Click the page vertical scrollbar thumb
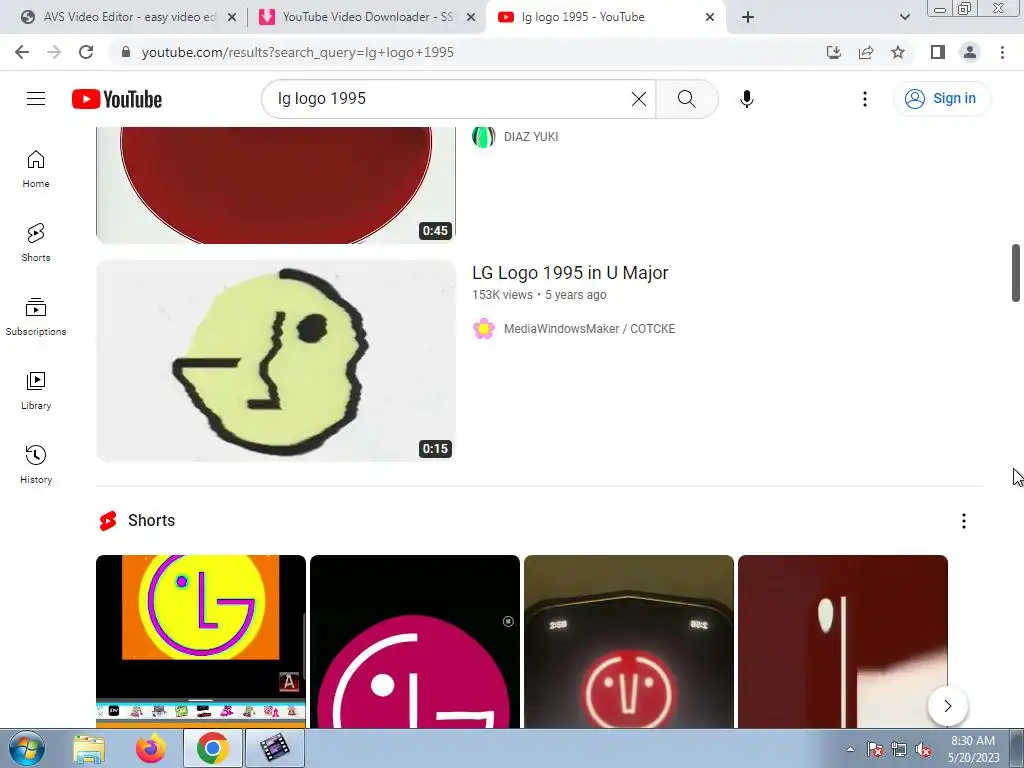This screenshot has height=768, width=1024. click(x=1016, y=273)
